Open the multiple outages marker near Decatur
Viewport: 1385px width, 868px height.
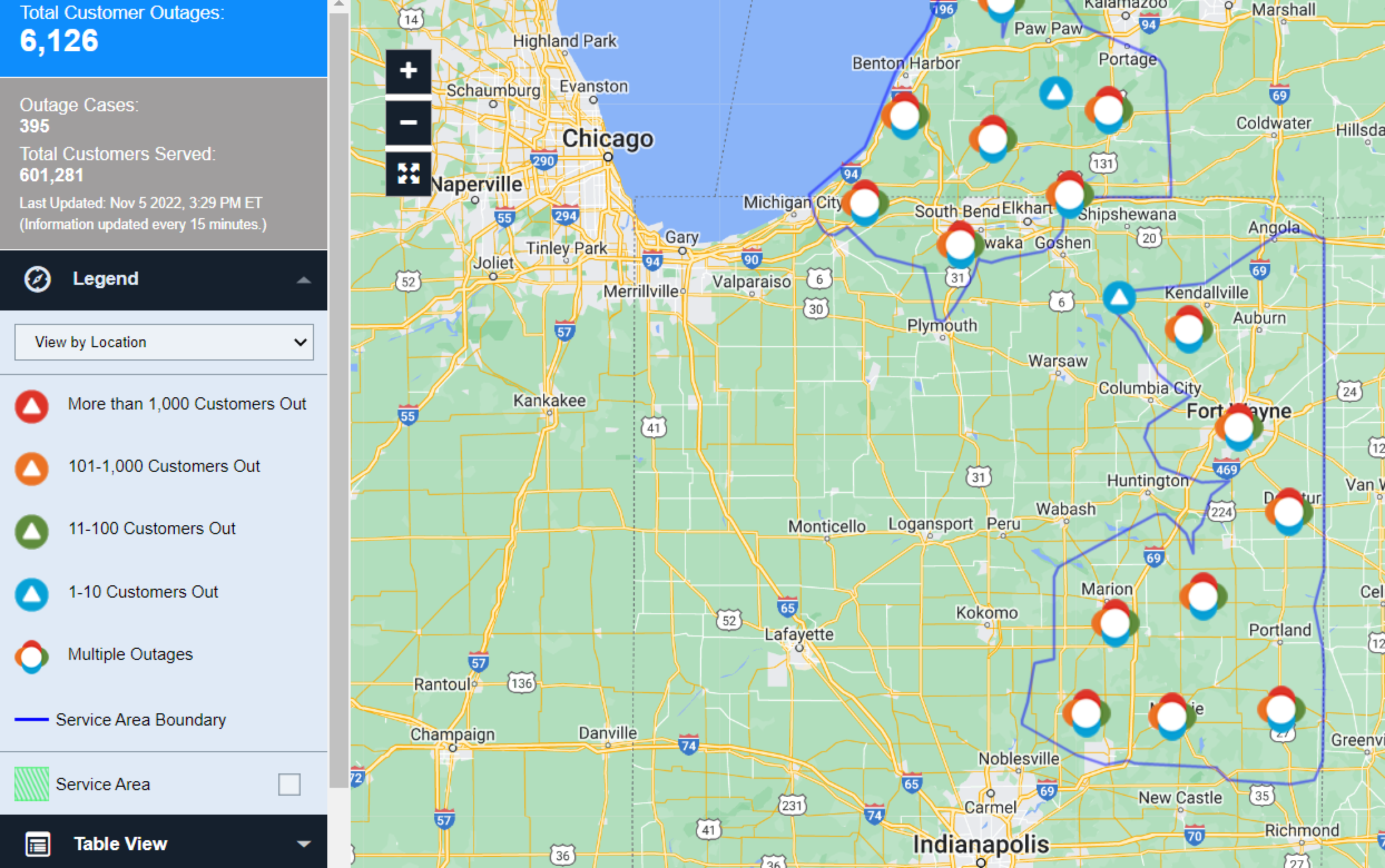click(x=1289, y=511)
